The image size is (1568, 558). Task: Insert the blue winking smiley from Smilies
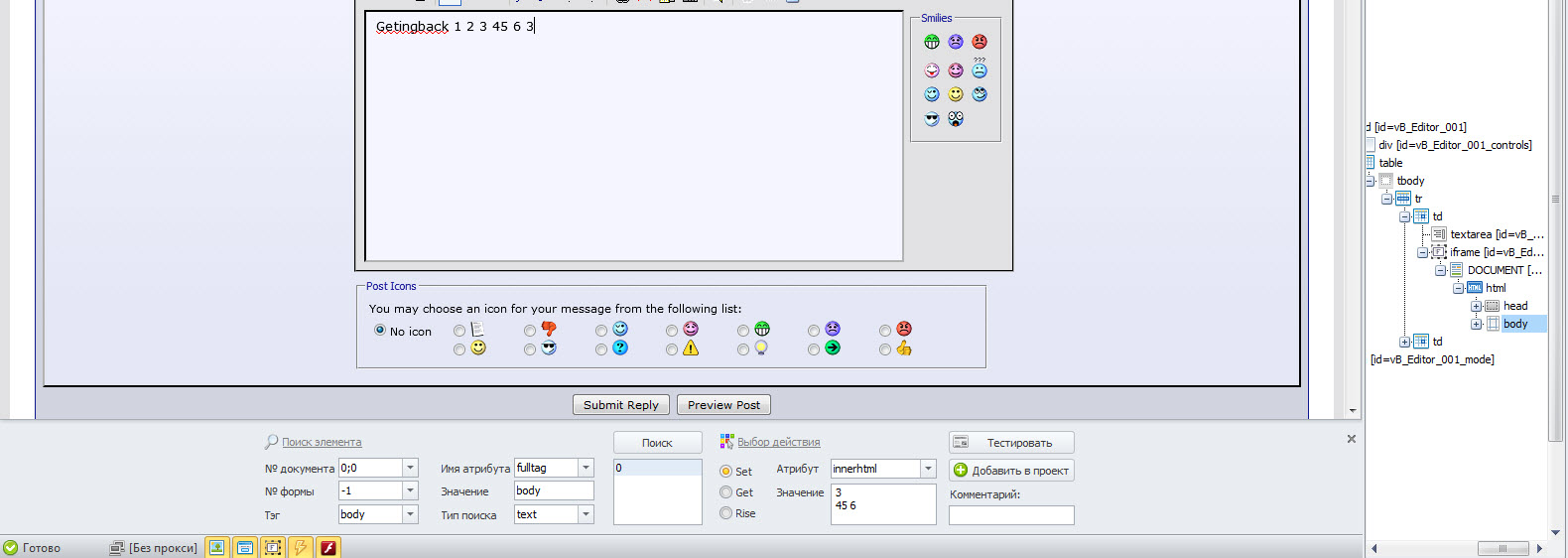click(932, 94)
